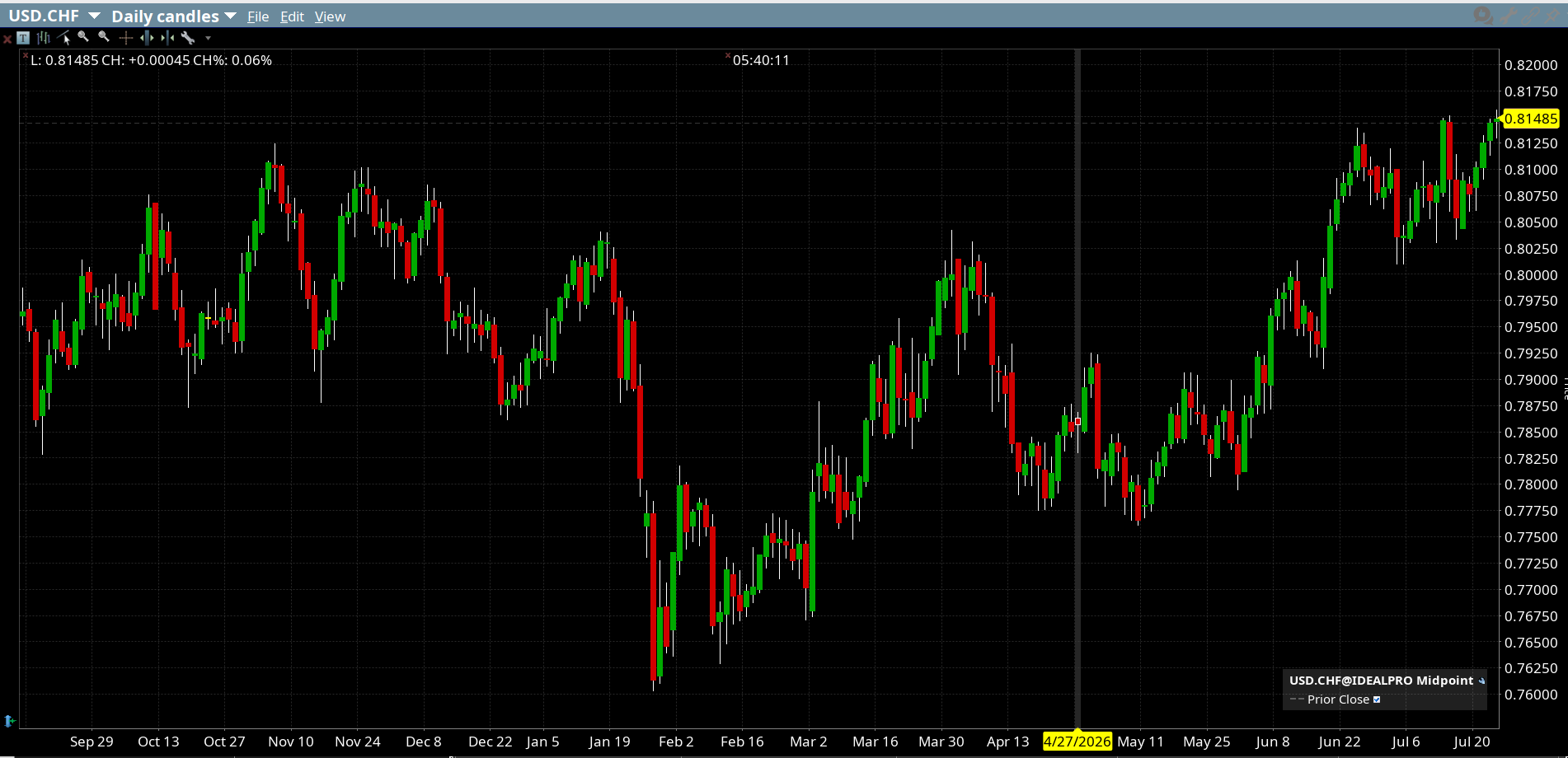
Task: Enable the crosshair cursor tool
Action: pyautogui.click(x=125, y=38)
